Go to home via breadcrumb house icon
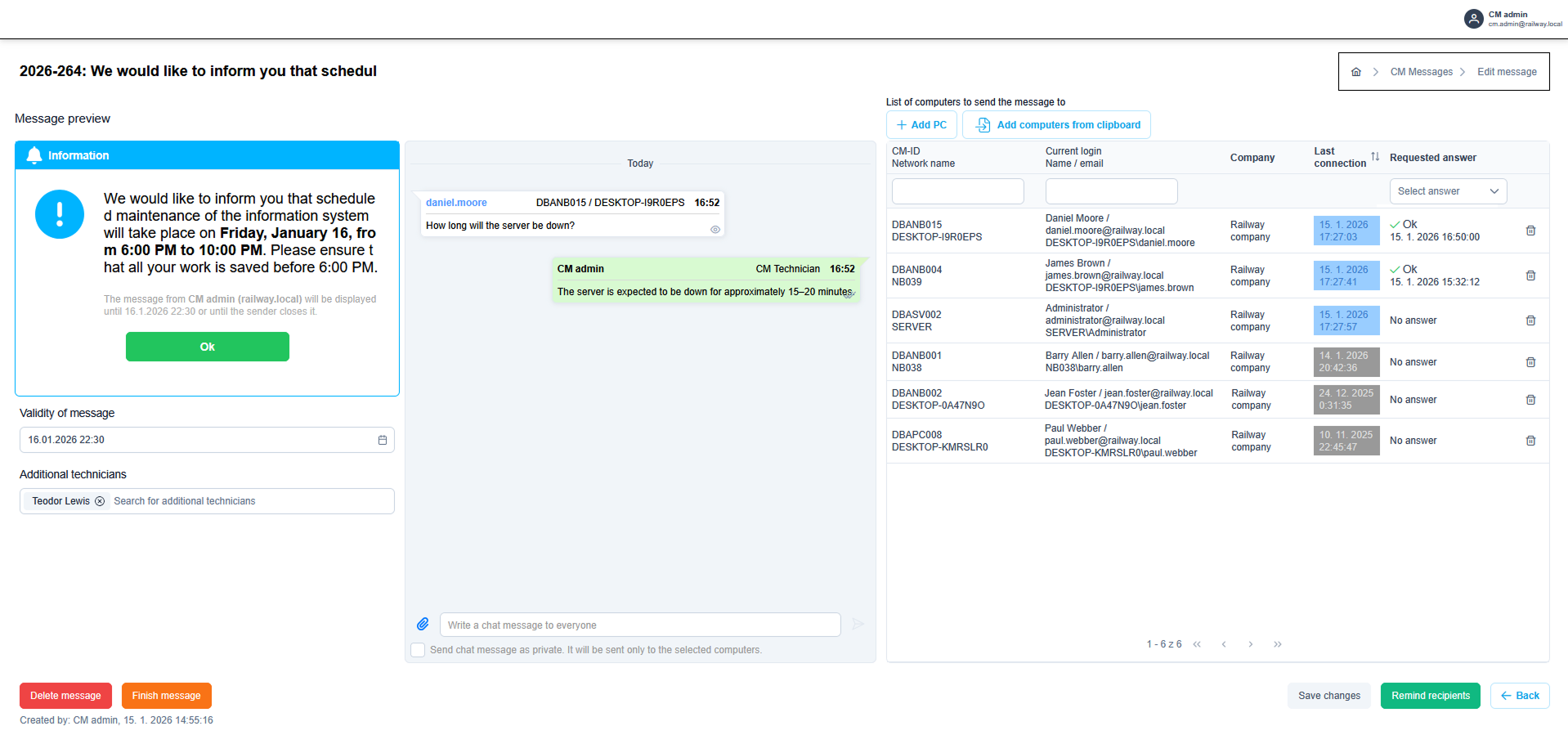Image resolution: width=1568 pixels, height=744 pixels. point(1356,72)
